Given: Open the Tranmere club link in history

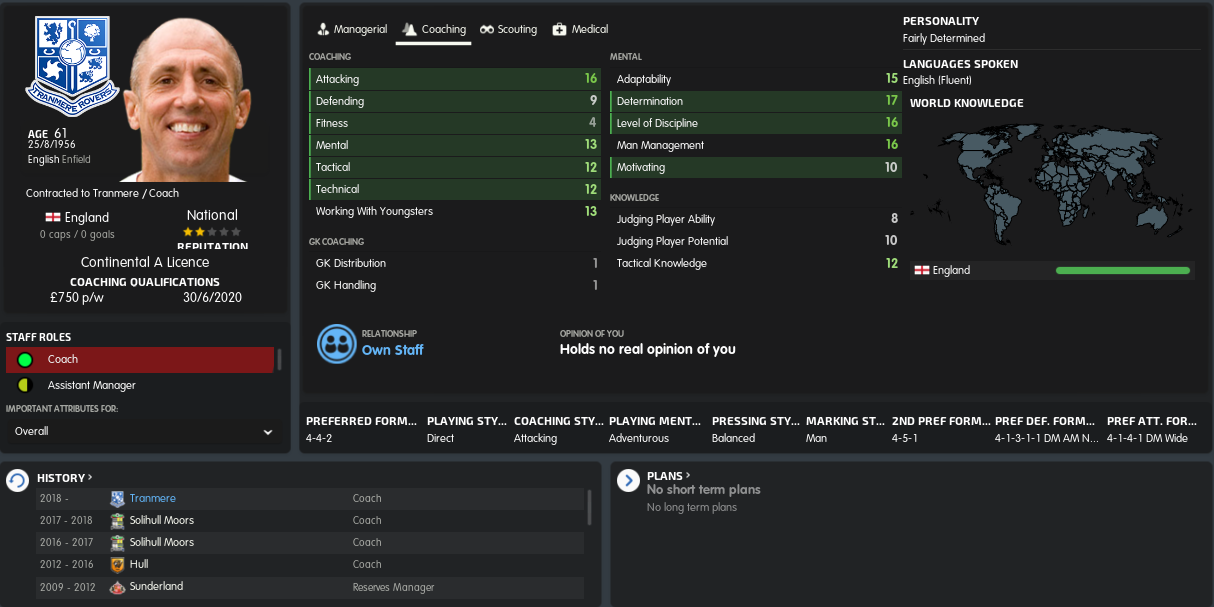Looking at the screenshot, I should coord(152,498).
